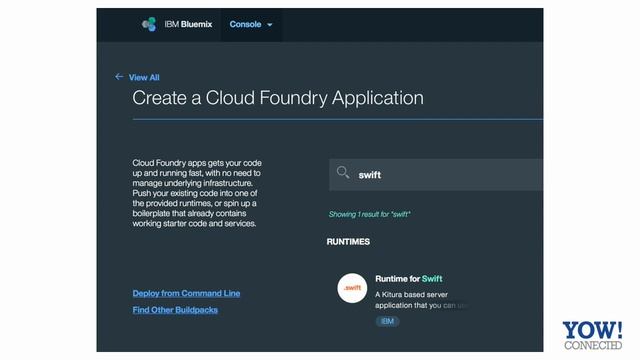
Task: Click the back arrow beside View All
Action: coord(119,77)
